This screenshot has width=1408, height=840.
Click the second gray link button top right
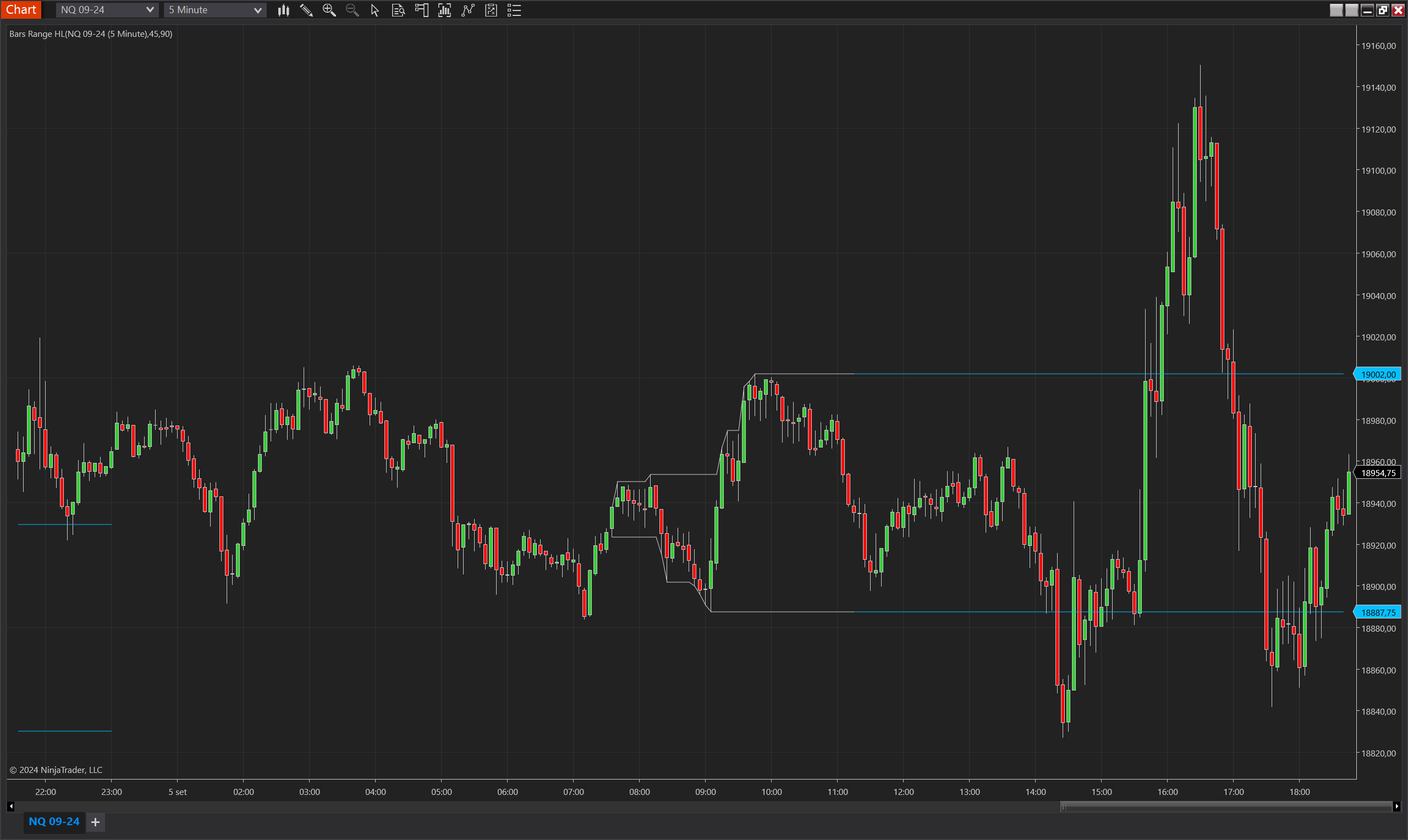[x=1351, y=10]
